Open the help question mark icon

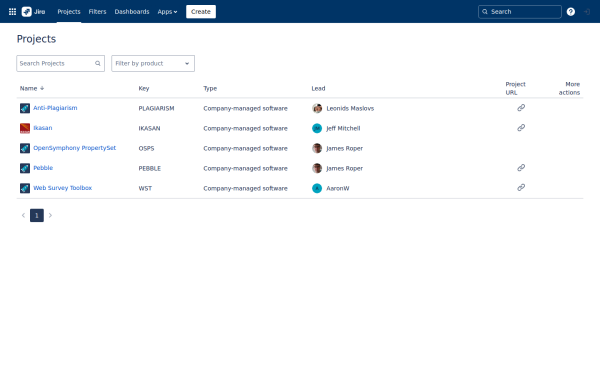571,11
